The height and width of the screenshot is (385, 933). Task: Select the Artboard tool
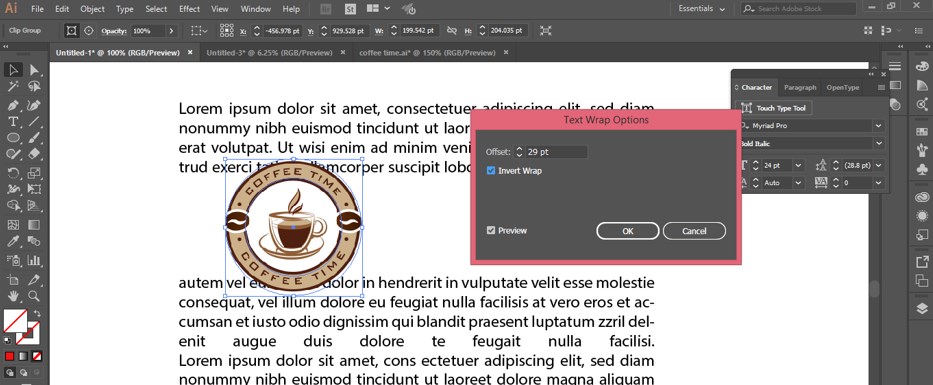click(x=12, y=280)
